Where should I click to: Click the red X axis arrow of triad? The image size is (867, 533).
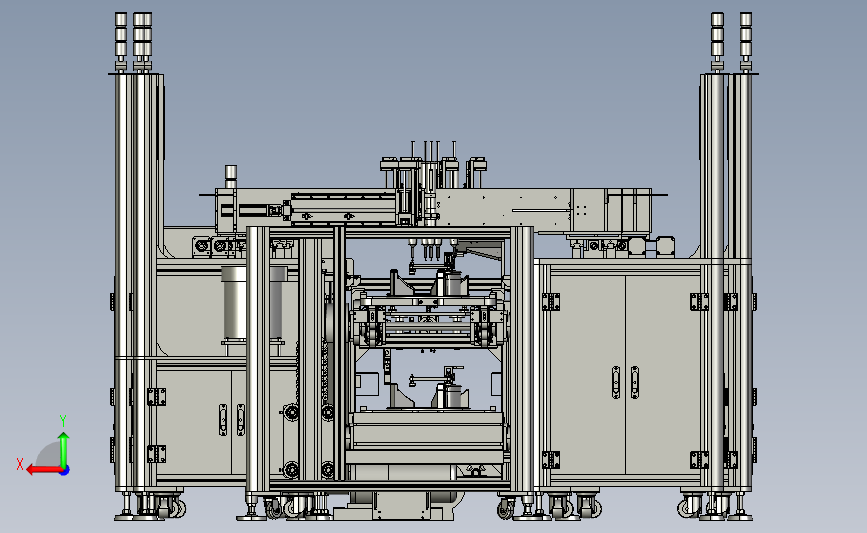click(x=44, y=470)
